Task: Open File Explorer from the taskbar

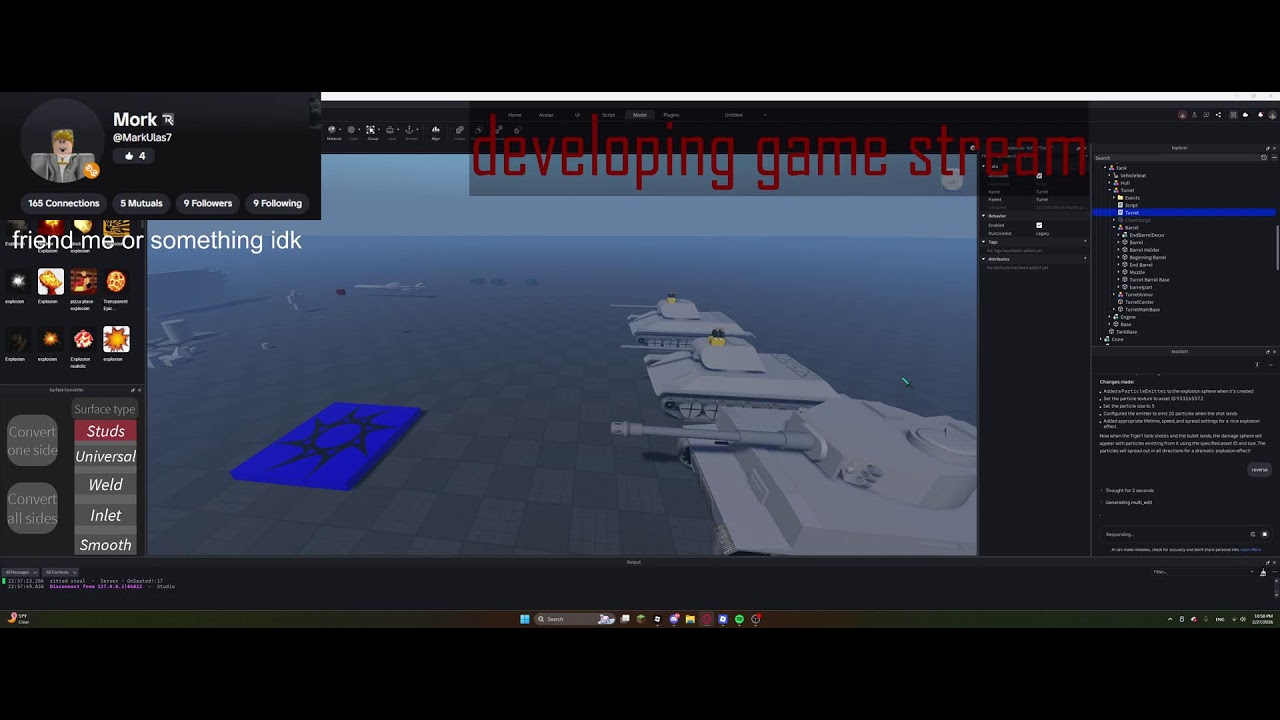Action: tap(690, 619)
